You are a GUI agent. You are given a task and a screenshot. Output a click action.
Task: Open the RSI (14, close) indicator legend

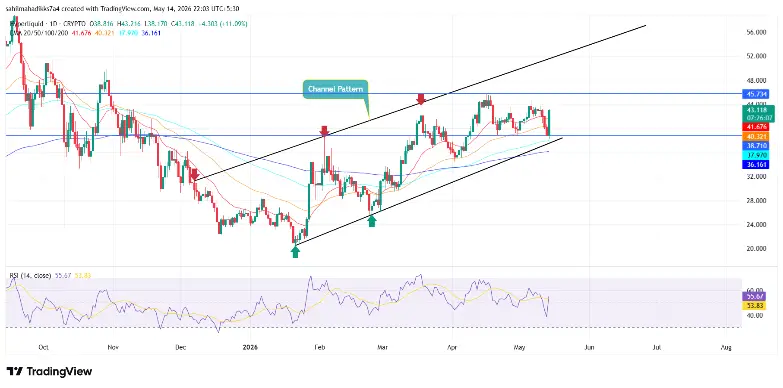29,276
